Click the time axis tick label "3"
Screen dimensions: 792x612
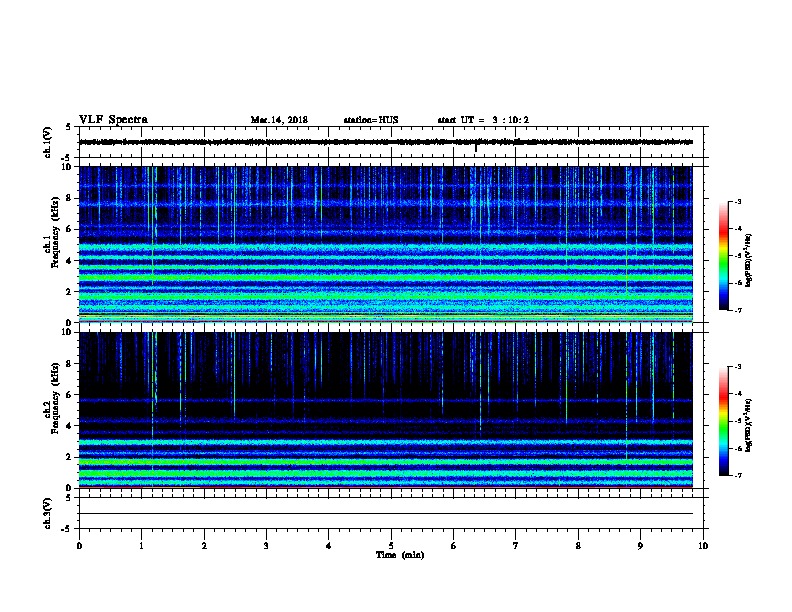(x=266, y=546)
